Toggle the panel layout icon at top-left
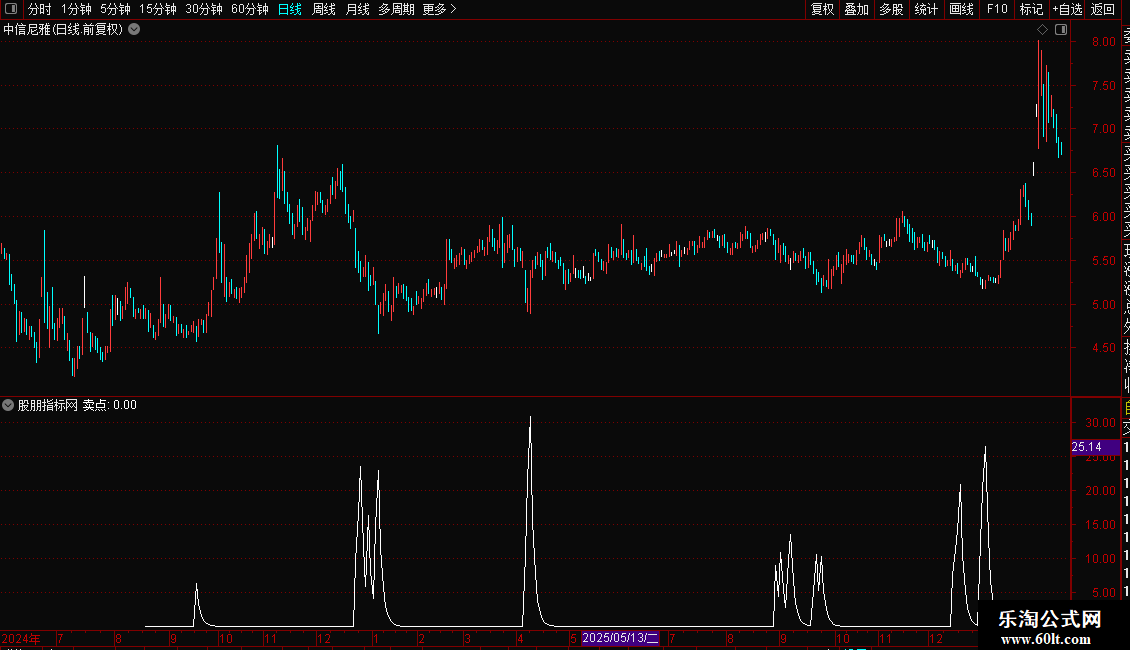This screenshot has height=650, width=1130. pyautogui.click(x=11, y=9)
